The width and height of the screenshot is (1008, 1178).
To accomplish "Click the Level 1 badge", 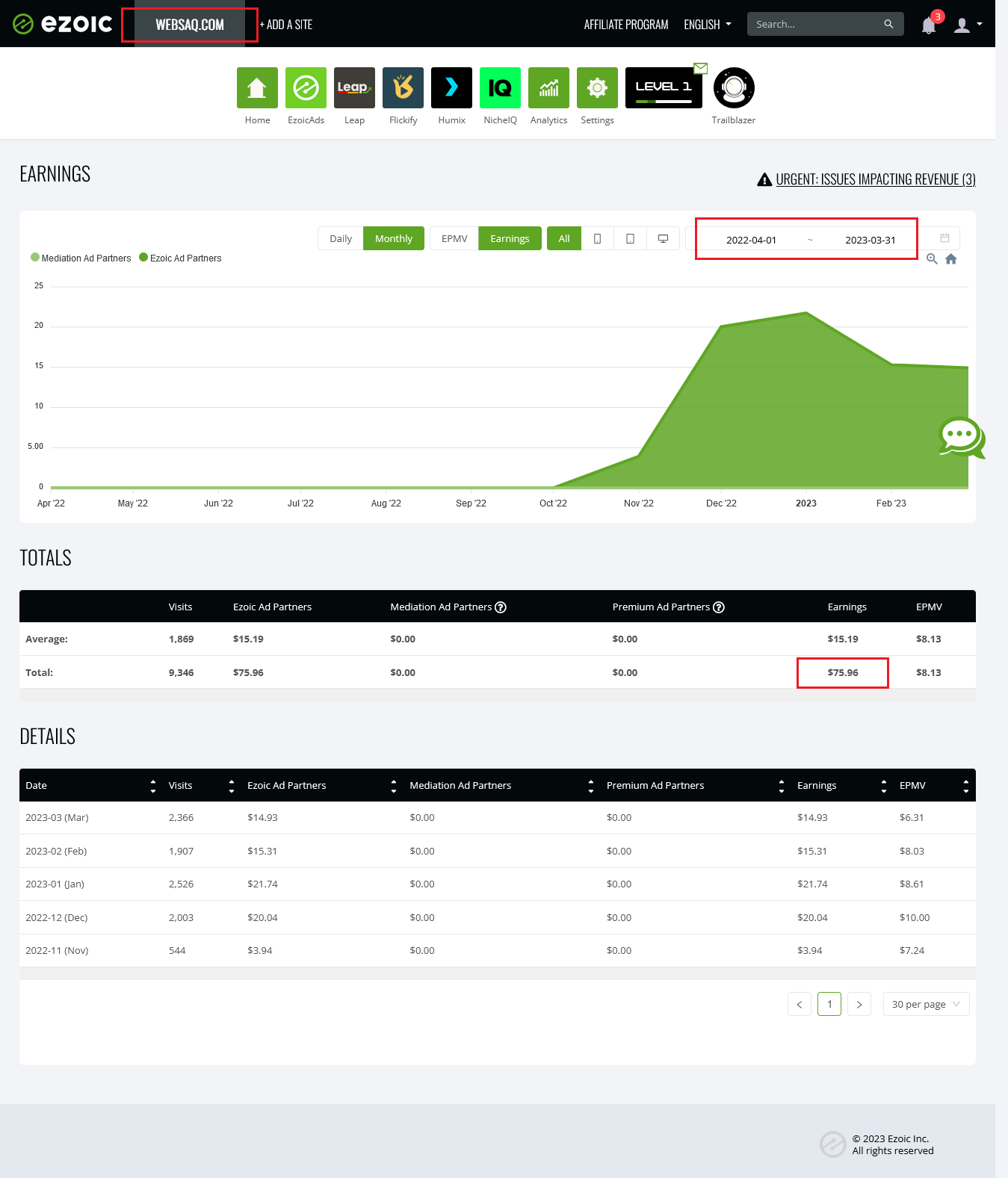I will click(664, 87).
